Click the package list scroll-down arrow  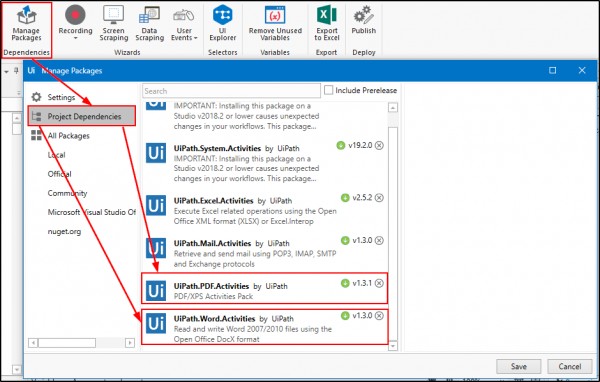pyautogui.click(x=393, y=346)
